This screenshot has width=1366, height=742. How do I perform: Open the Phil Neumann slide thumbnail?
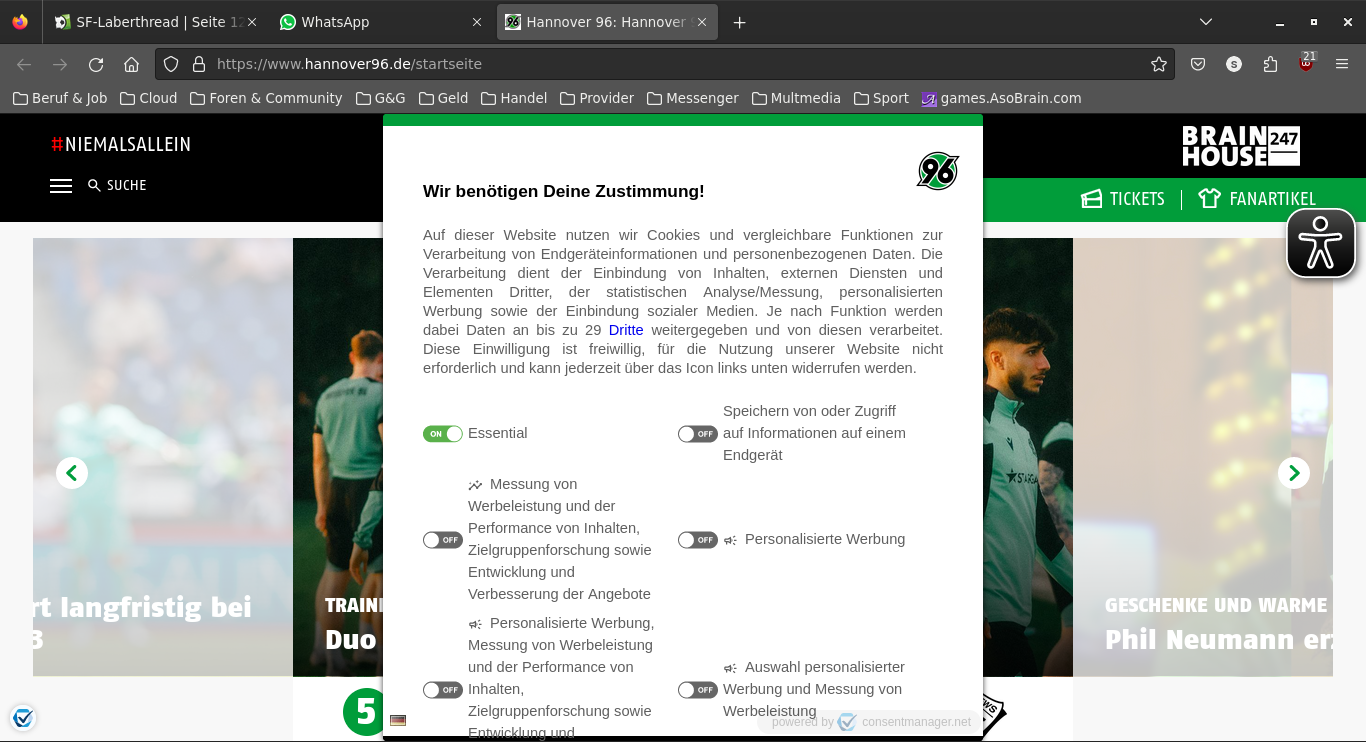click(x=1203, y=457)
